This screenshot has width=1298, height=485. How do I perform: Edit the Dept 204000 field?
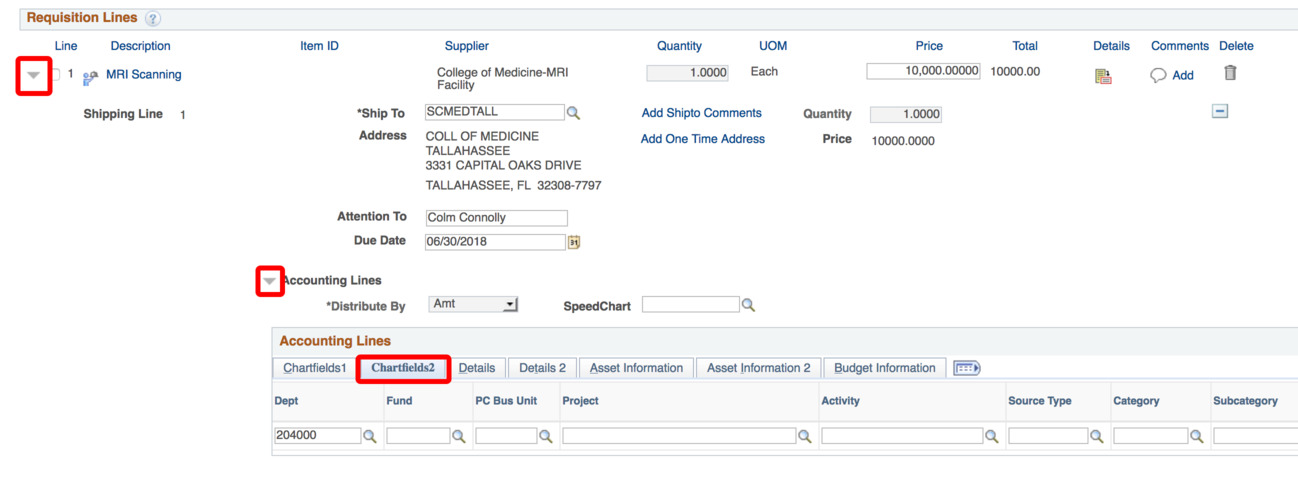click(x=317, y=436)
